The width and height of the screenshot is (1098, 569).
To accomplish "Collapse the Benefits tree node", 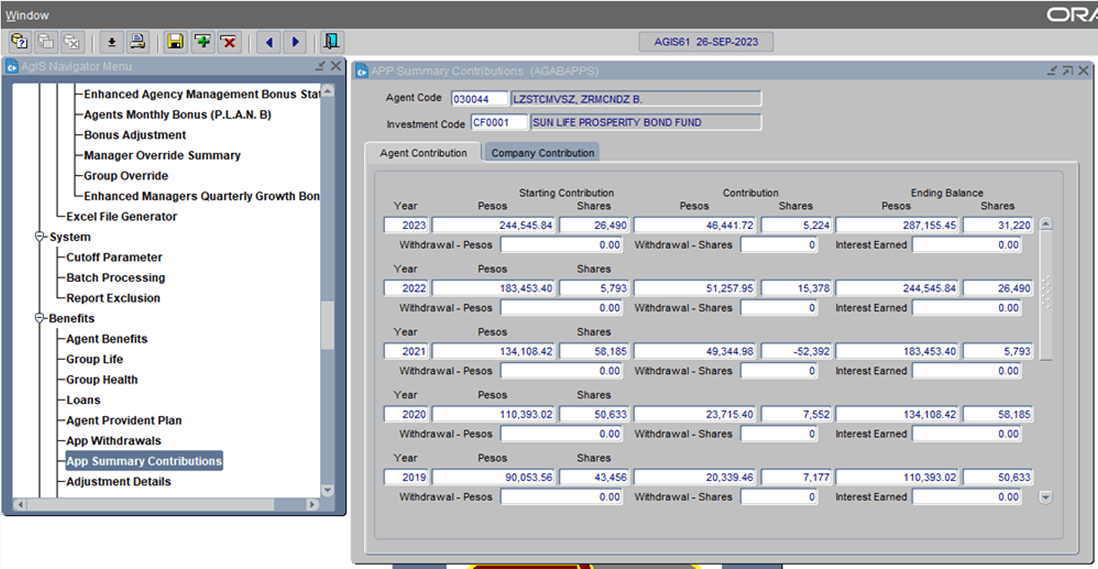I will pos(41,318).
